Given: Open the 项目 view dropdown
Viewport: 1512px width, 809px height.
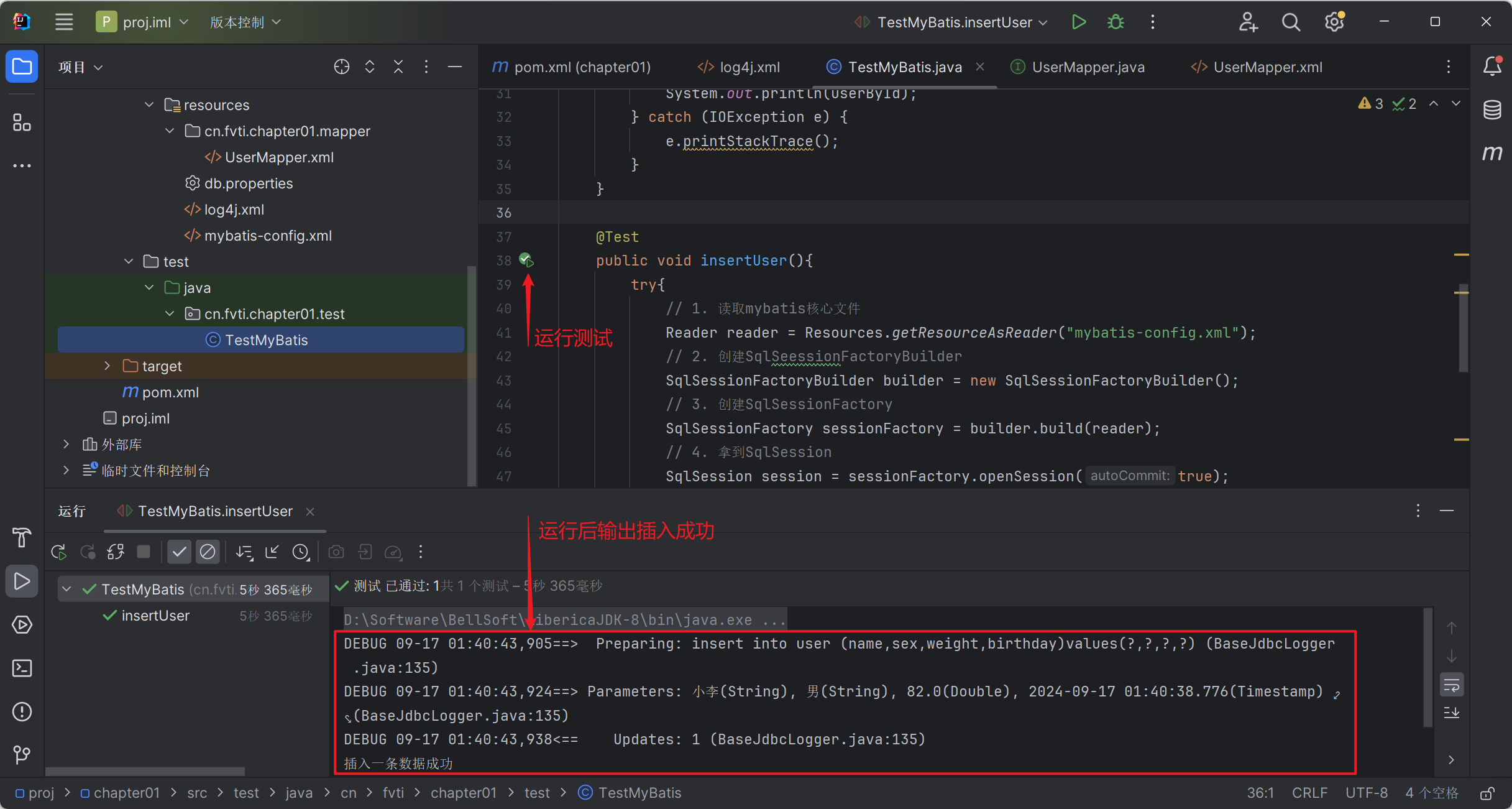Looking at the screenshot, I should tap(80, 67).
